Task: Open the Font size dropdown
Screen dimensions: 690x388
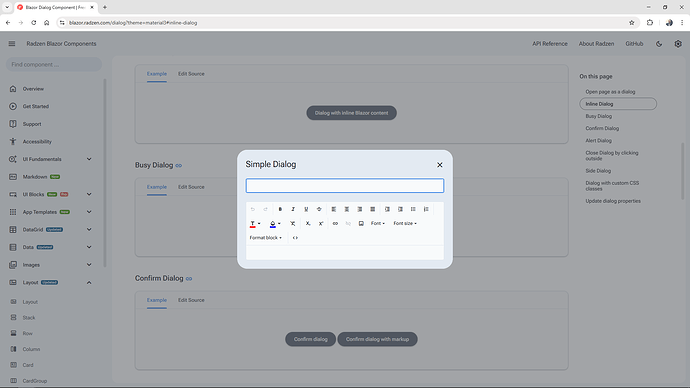Action: click(x=405, y=223)
